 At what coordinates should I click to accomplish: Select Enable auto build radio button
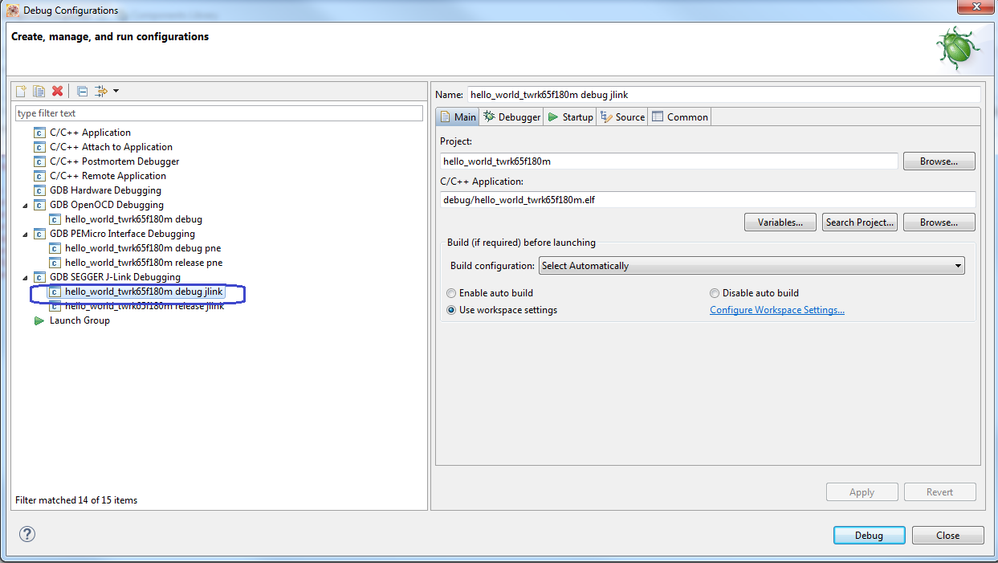[451, 293]
